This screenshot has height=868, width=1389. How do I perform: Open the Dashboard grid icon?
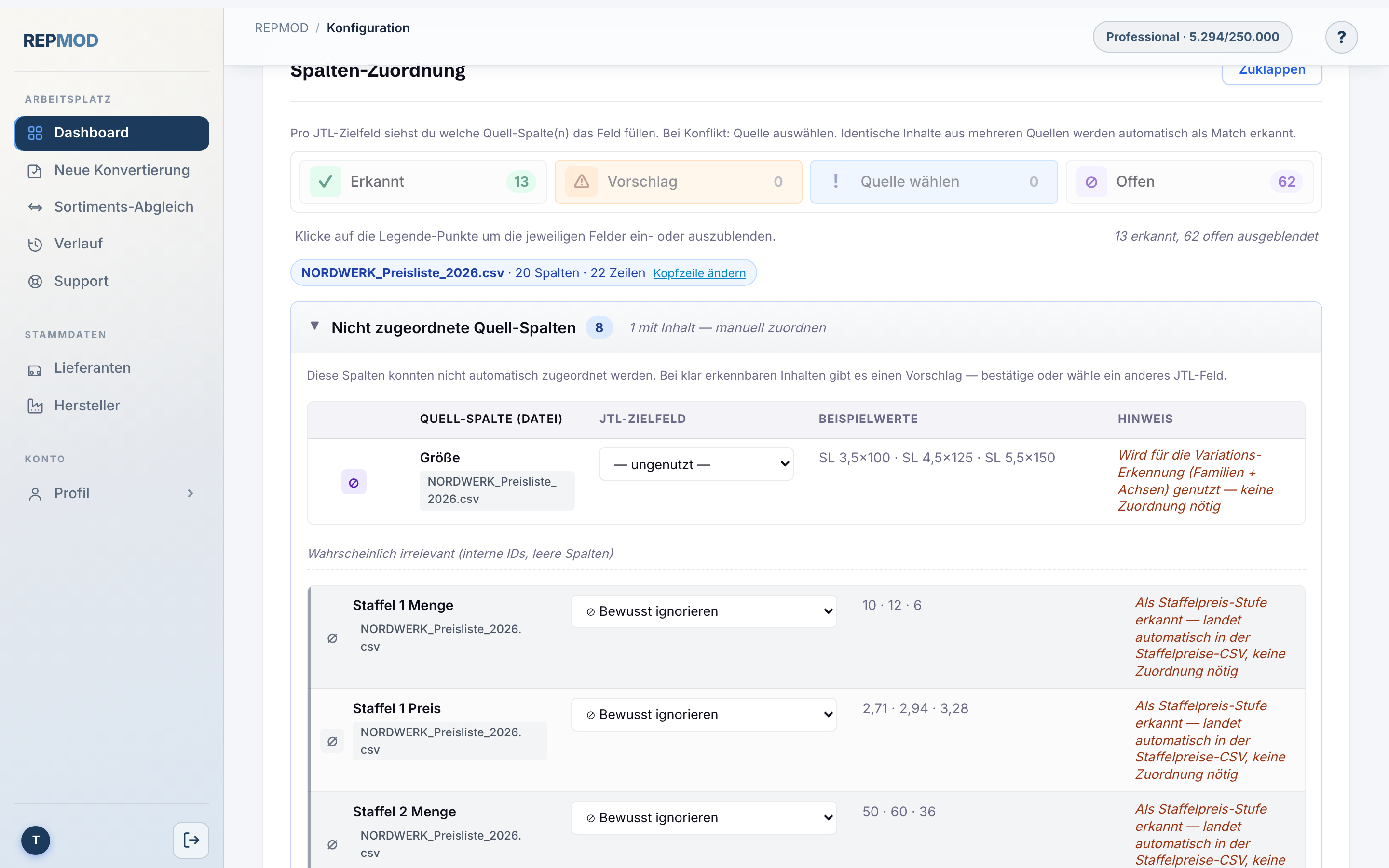(35, 133)
